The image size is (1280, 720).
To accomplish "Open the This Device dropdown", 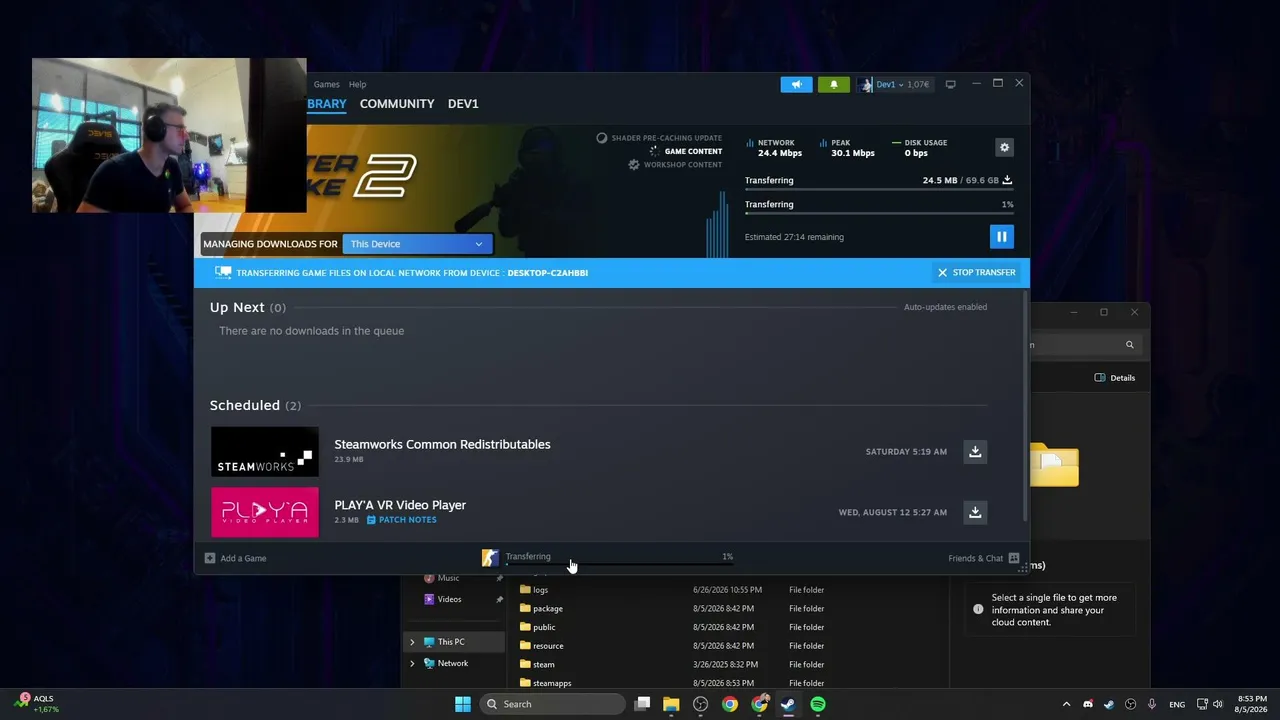I will pos(417,244).
